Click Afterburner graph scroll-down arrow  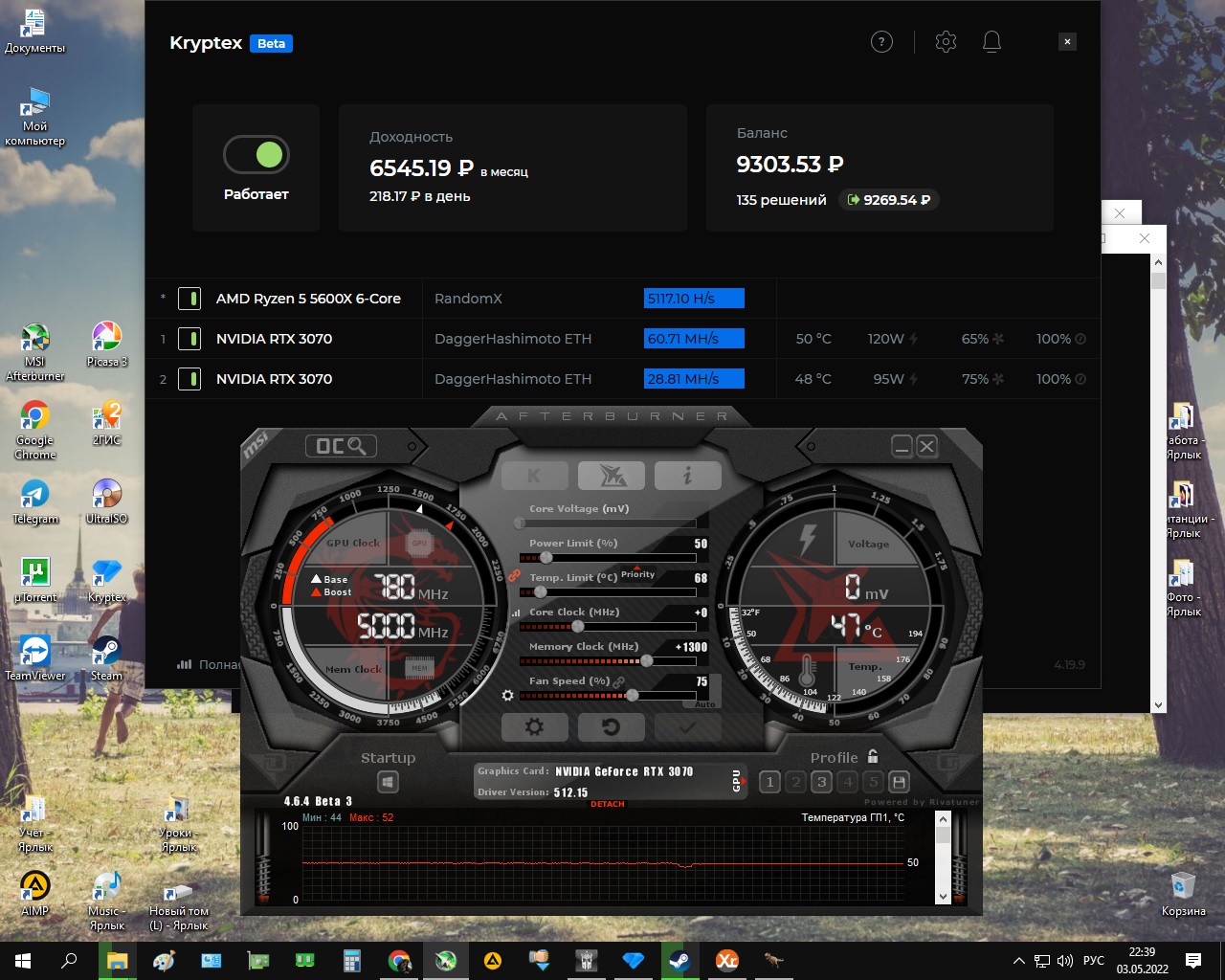pos(943,897)
